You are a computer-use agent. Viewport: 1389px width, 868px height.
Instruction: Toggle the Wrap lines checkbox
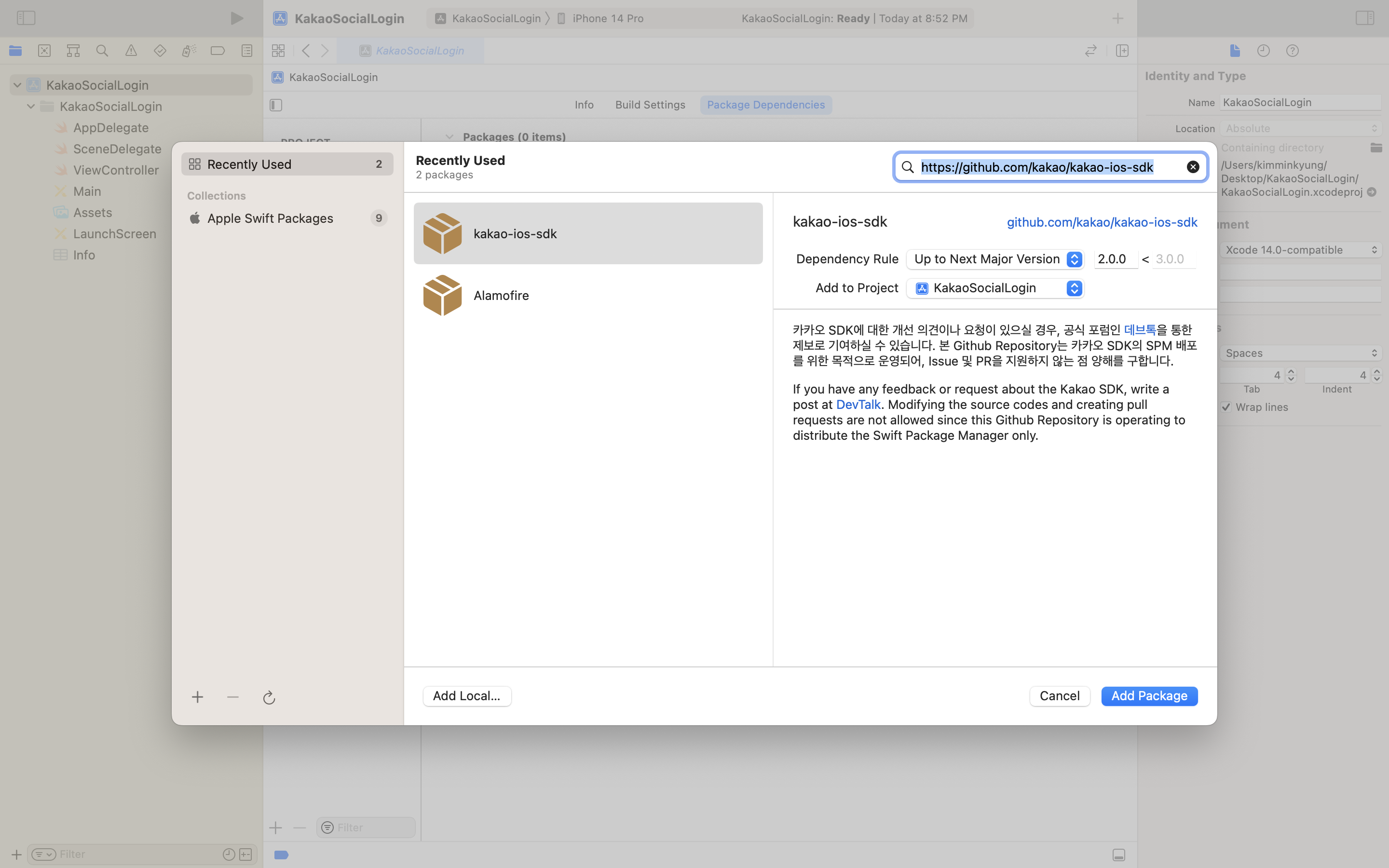click(x=1226, y=407)
